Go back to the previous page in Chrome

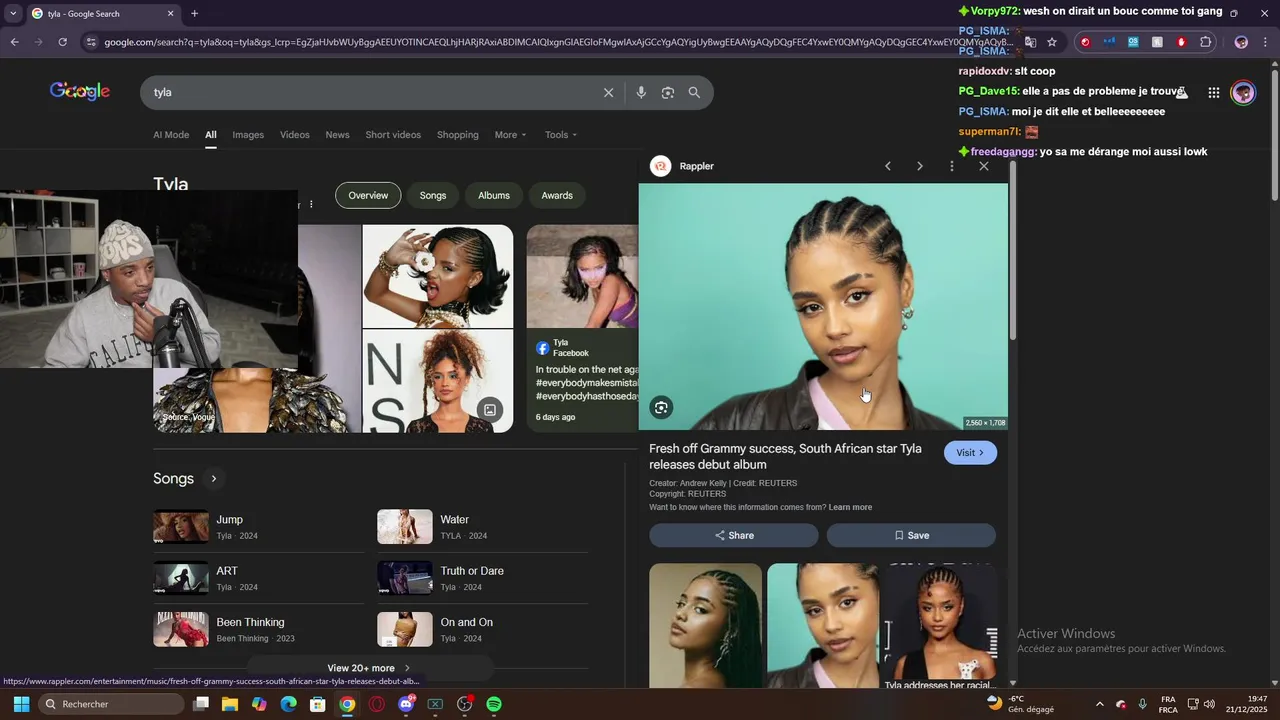coord(14,42)
